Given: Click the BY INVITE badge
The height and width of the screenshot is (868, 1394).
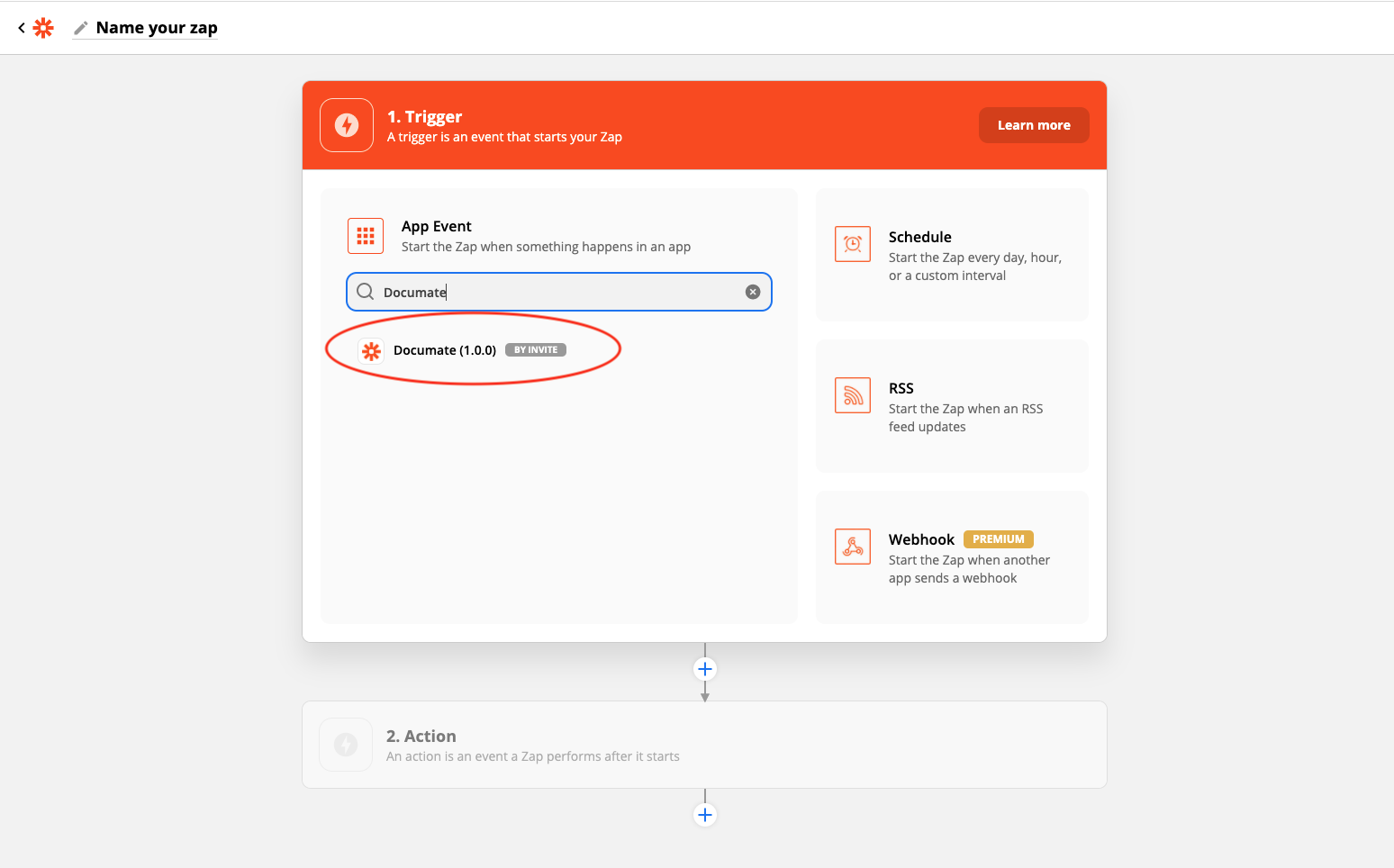Looking at the screenshot, I should [x=536, y=350].
